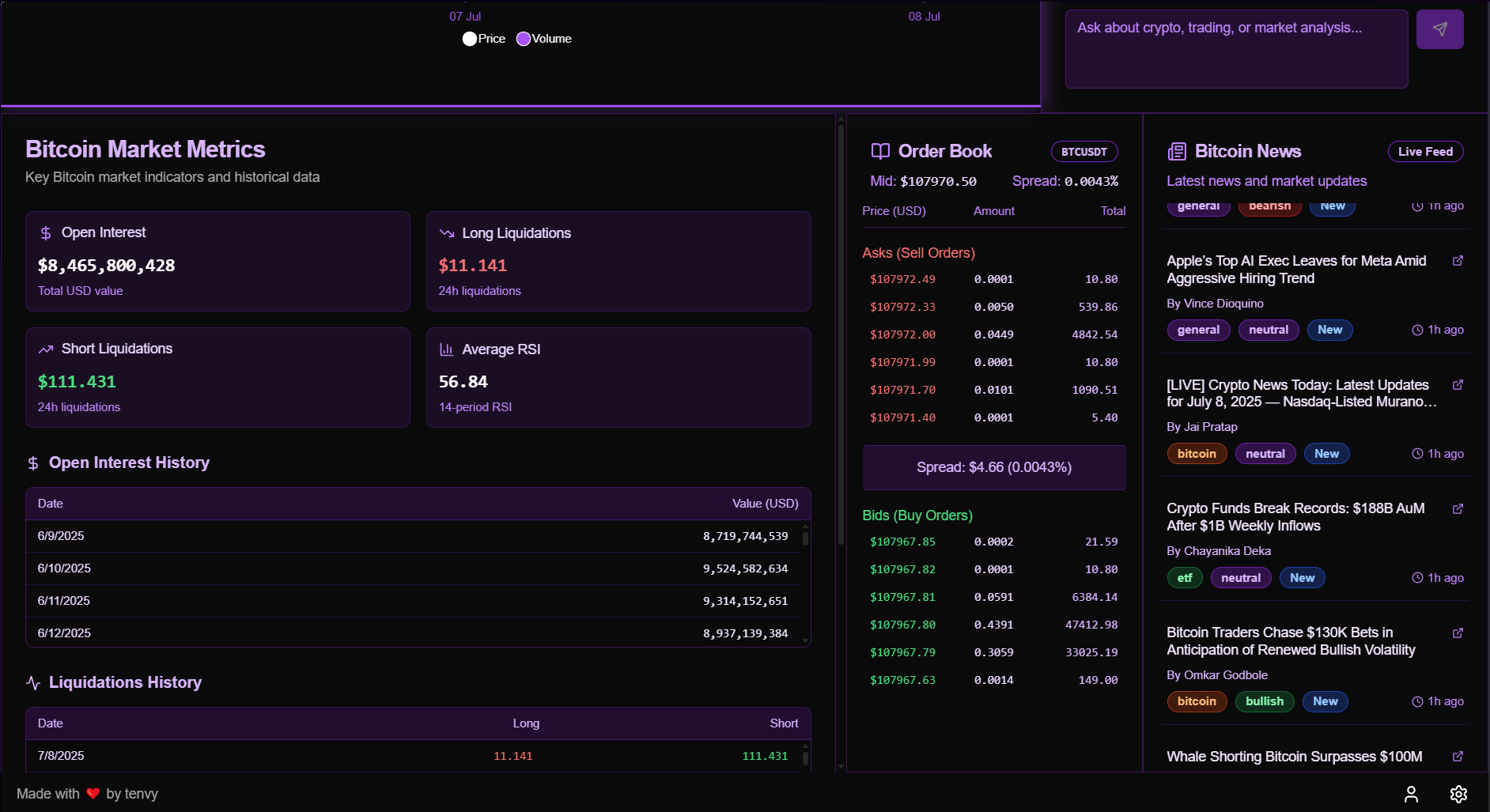Screen dimensions: 1490x812
Task: Click the Short Liquidations value $111.431
Action: pos(77,382)
